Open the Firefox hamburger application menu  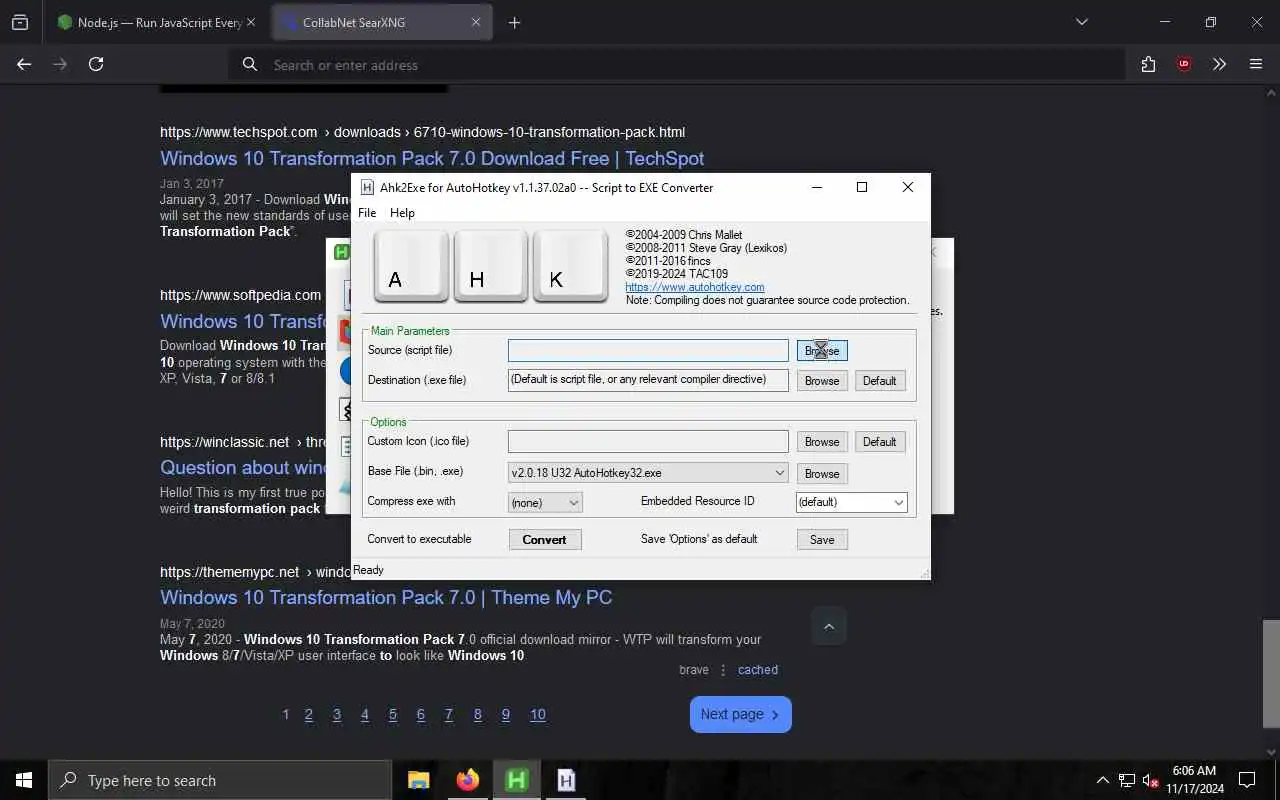pos(1256,64)
